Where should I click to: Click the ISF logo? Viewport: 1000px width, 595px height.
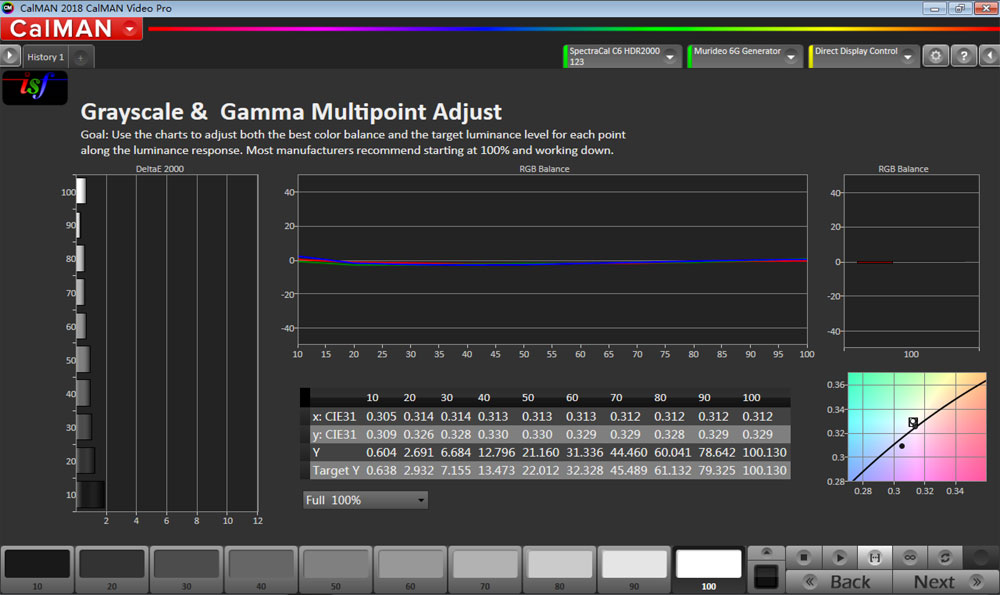click(35, 87)
